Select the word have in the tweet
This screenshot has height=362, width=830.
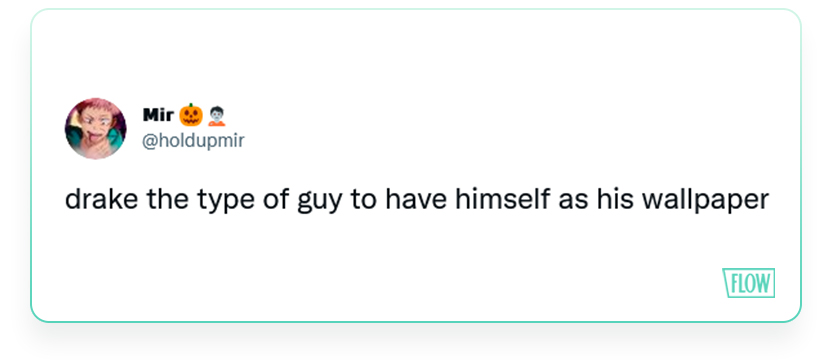point(417,199)
